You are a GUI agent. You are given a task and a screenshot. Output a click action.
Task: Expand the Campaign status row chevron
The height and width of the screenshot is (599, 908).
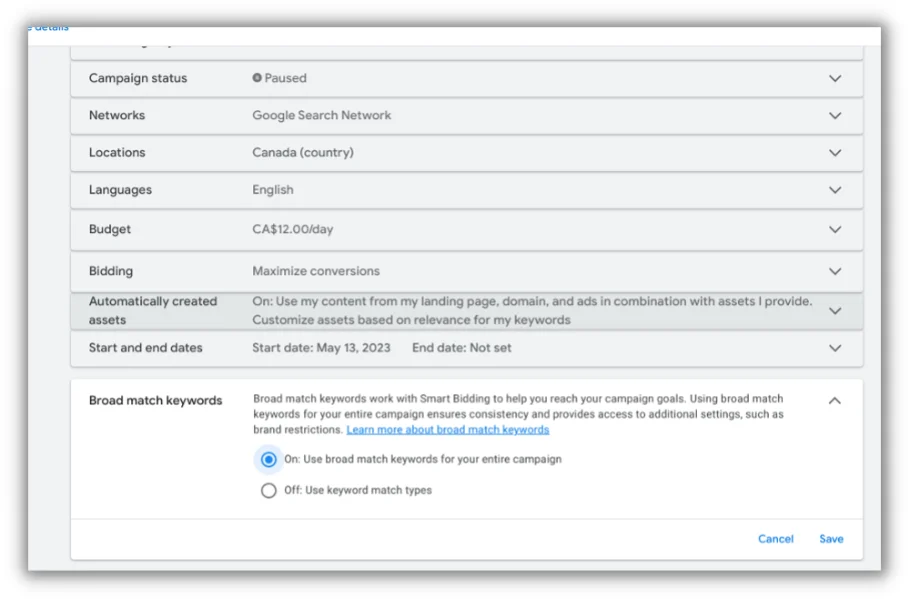[834, 78]
